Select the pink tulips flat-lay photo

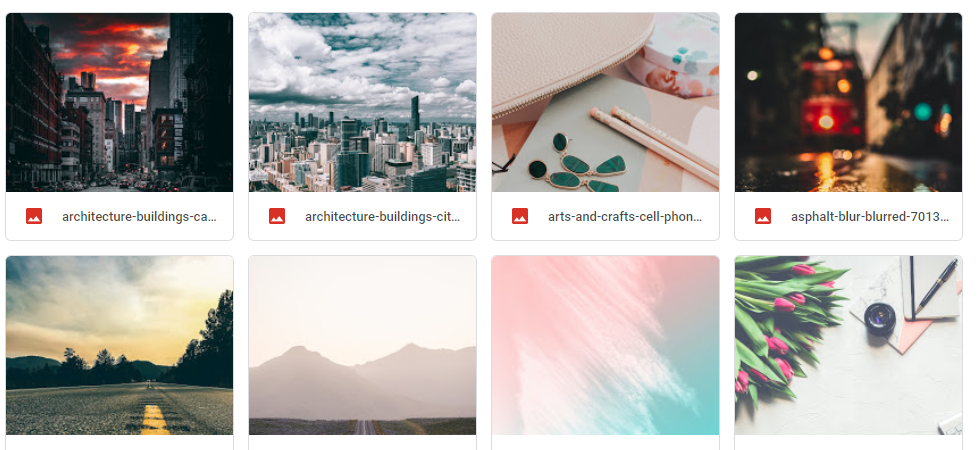(849, 346)
